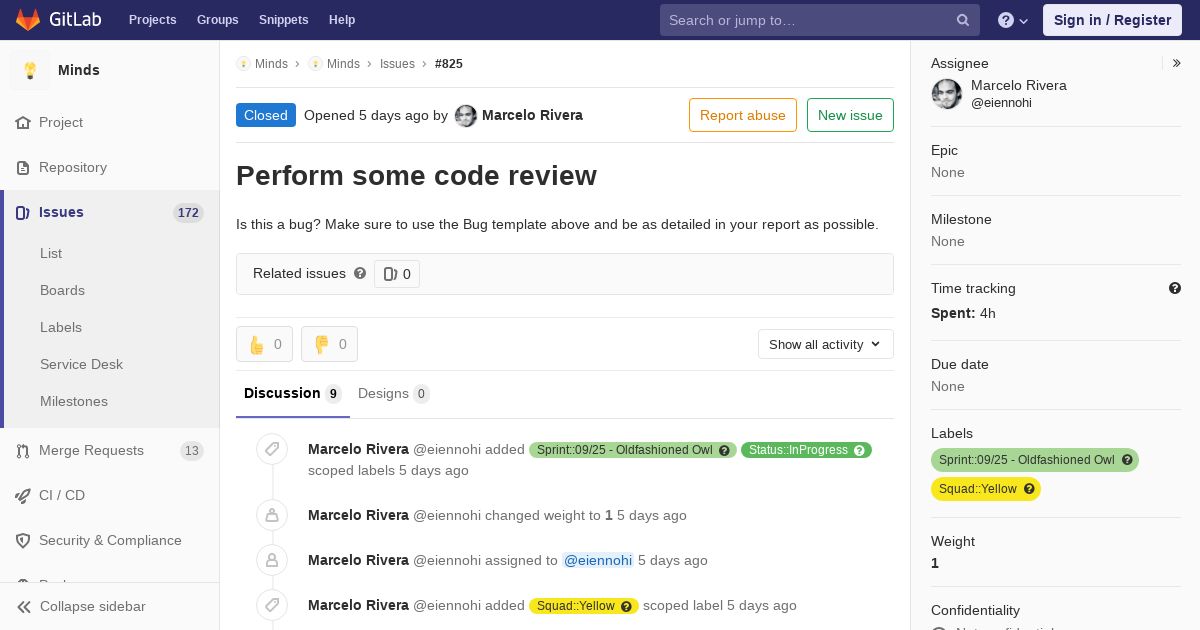The height and width of the screenshot is (630, 1200).
Task: Click help icon on sidebar Sprint label
Action: pos(1127,460)
